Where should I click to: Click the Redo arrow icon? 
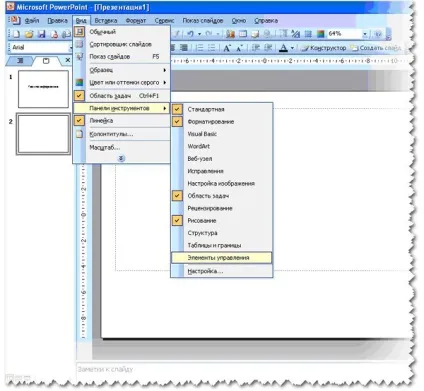(209, 34)
